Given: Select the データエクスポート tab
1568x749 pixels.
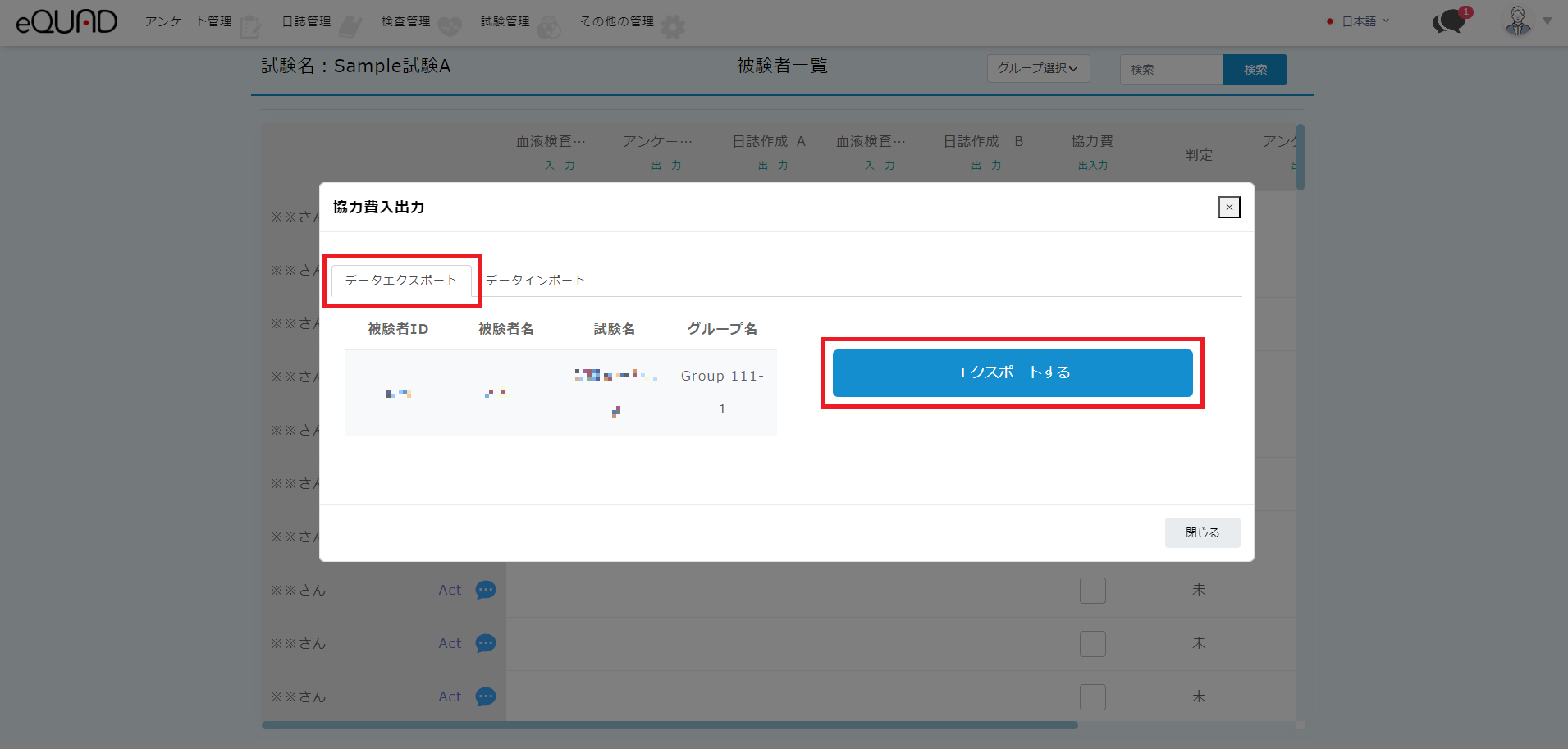Looking at the screenshot, I should (x=401, y=281).
